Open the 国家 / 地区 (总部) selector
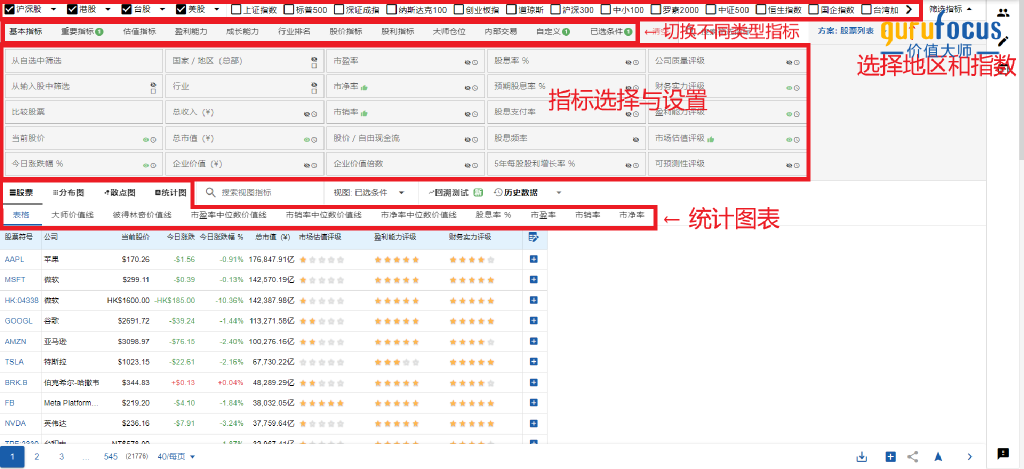This screenshot has width=1024, height=469. point(244,61)
